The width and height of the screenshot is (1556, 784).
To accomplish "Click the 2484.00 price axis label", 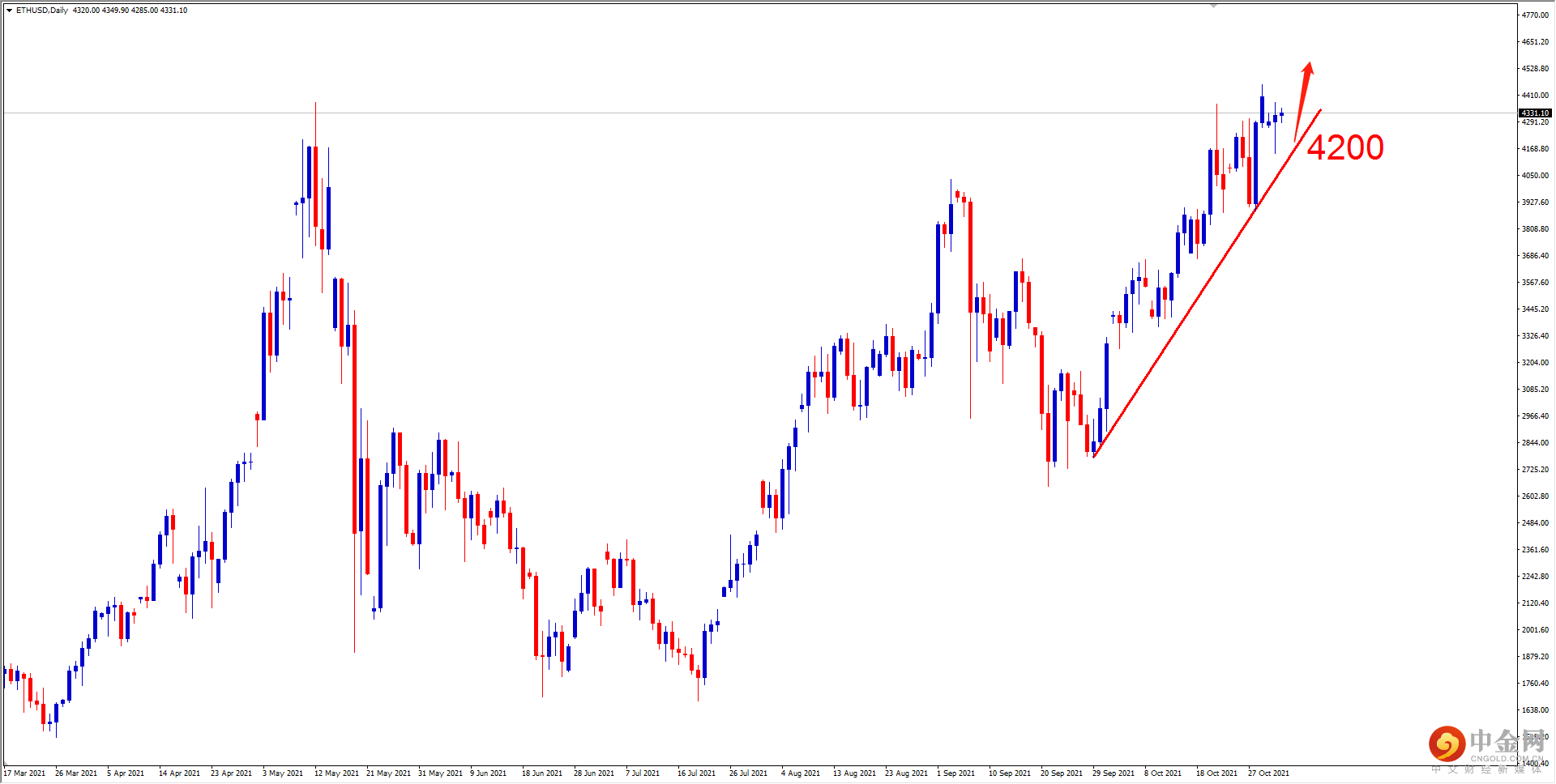I will coord(1535,523).
